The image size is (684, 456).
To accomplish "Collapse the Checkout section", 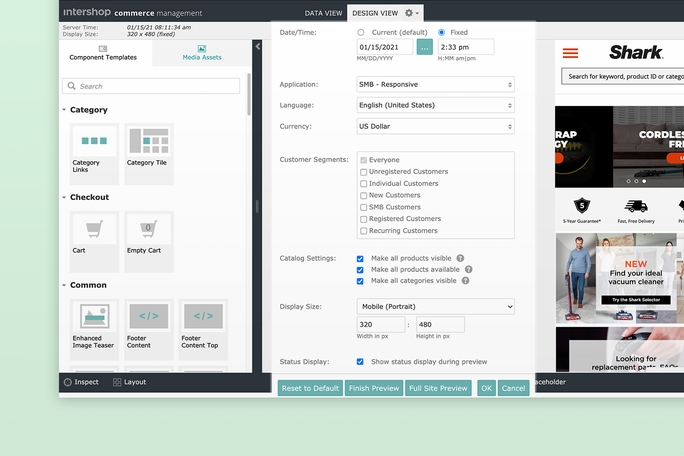I will pos(64,197).
